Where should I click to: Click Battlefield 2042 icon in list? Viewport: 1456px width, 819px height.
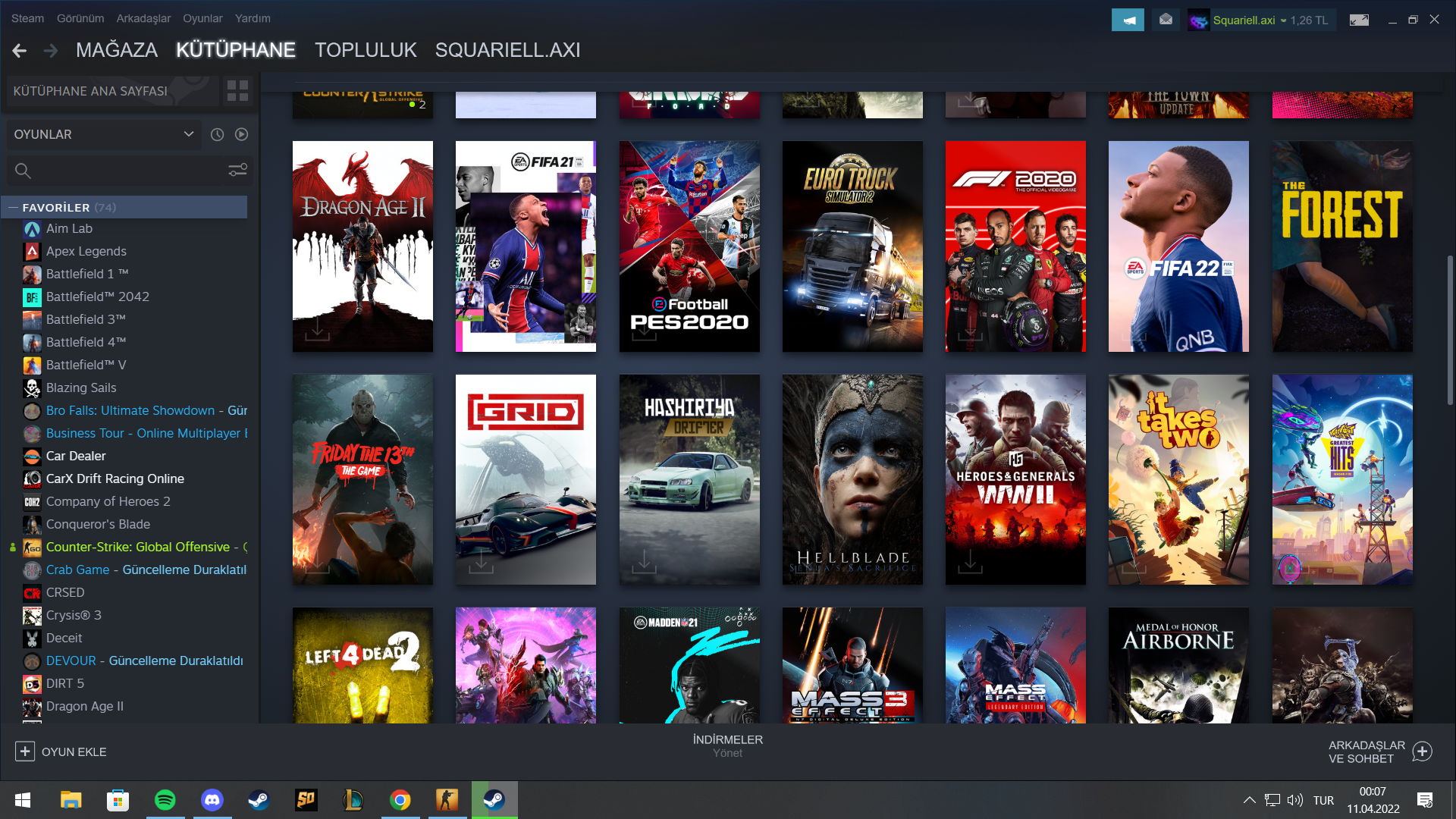click(32, 297)
